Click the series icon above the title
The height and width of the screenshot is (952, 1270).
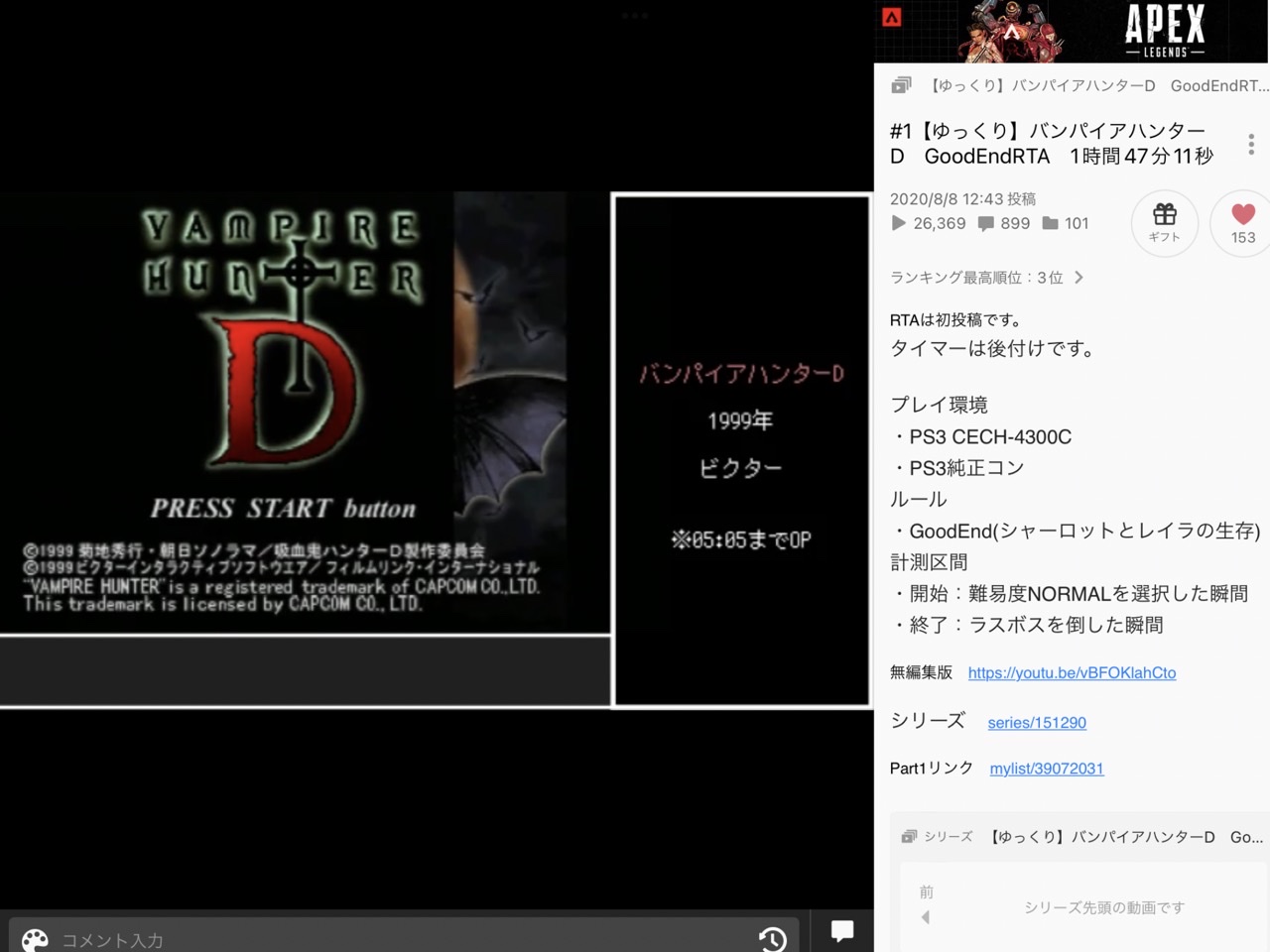click(x=901, y=85)
